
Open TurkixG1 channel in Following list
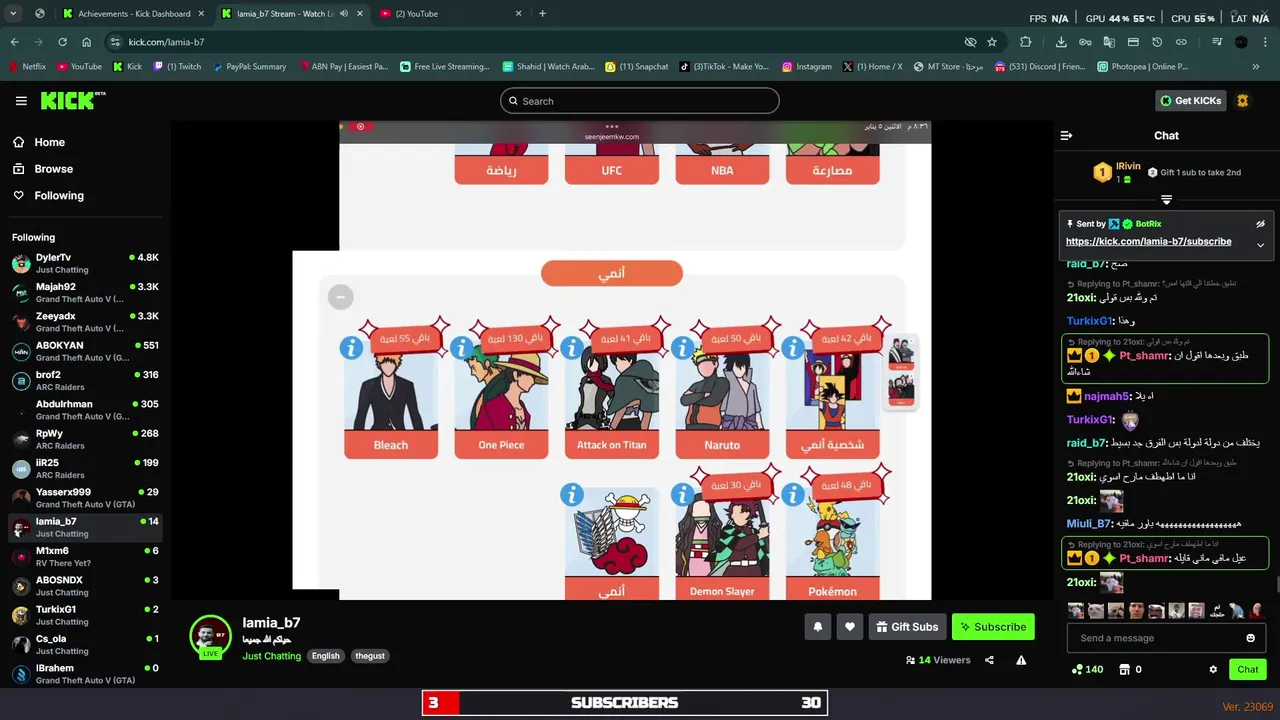click(x=85, y=615)
